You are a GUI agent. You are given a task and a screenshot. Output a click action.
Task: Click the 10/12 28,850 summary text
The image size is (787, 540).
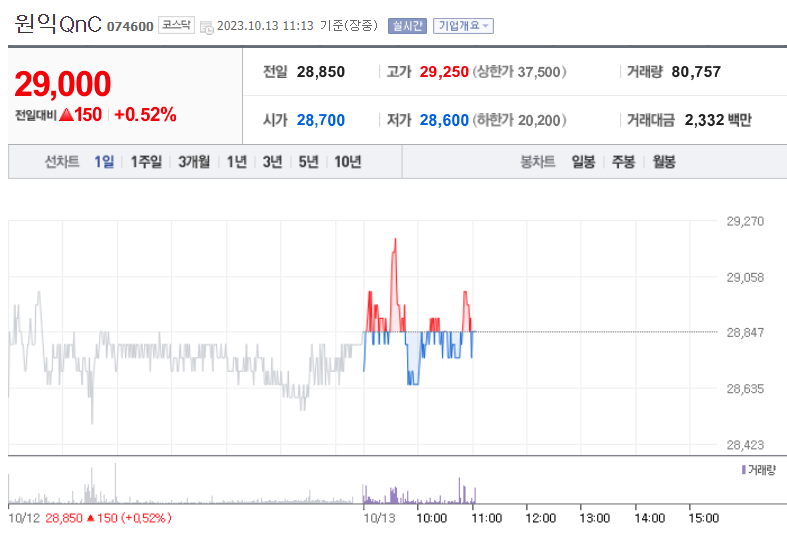tap(90, 518)
